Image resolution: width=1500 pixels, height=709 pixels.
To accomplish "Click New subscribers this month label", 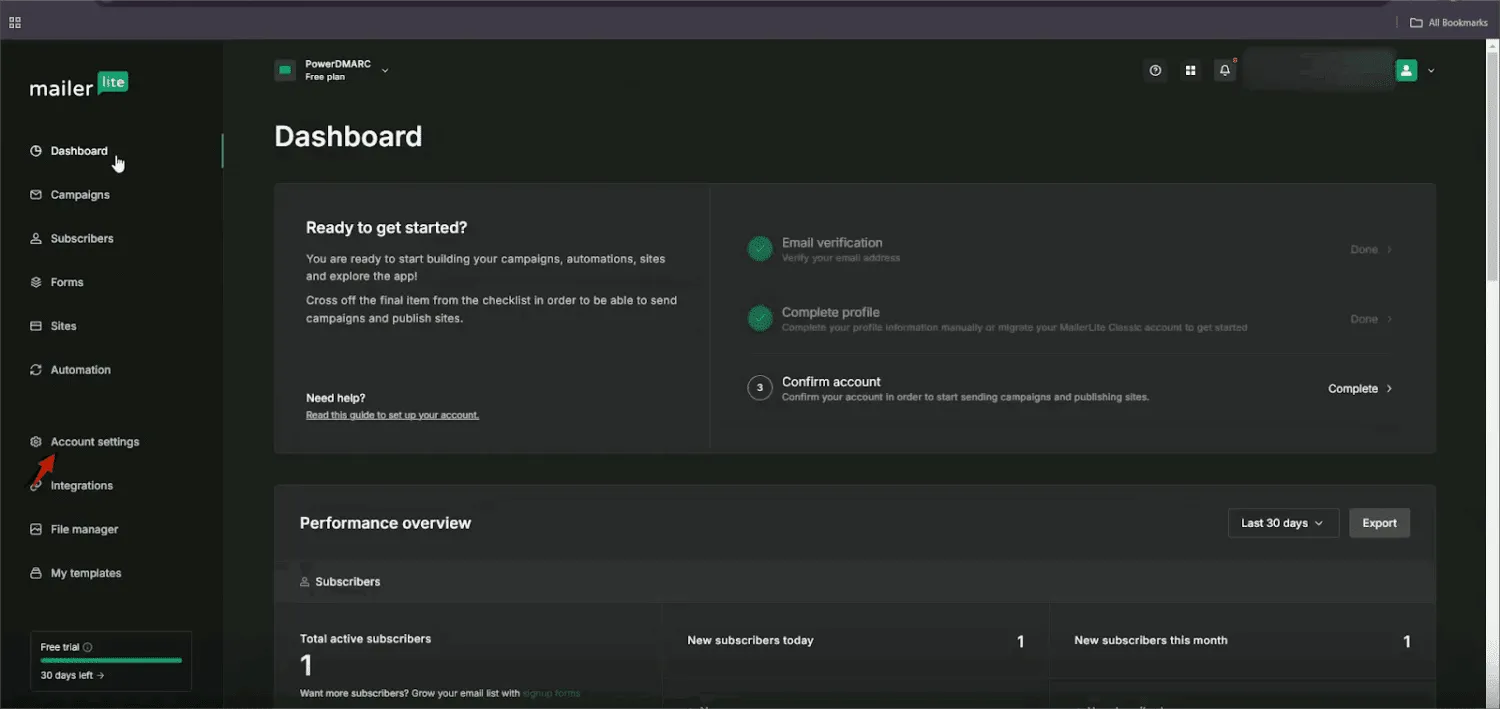I will [1150, 641].
